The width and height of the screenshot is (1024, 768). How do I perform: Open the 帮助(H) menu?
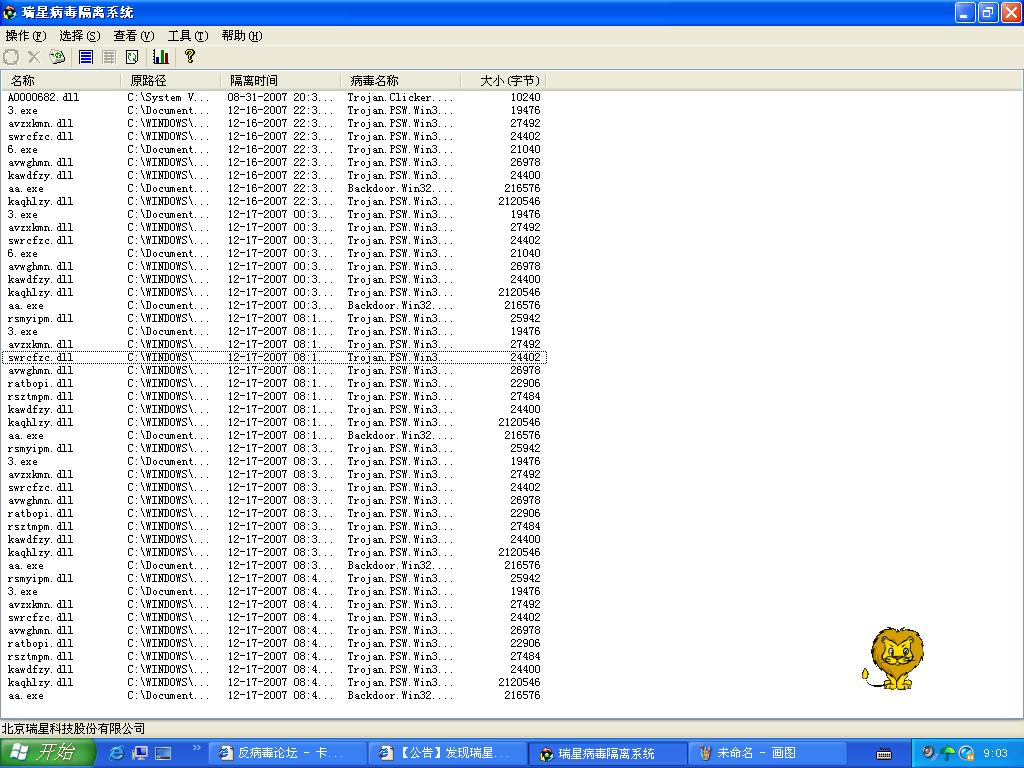click(x=242, y=36)
